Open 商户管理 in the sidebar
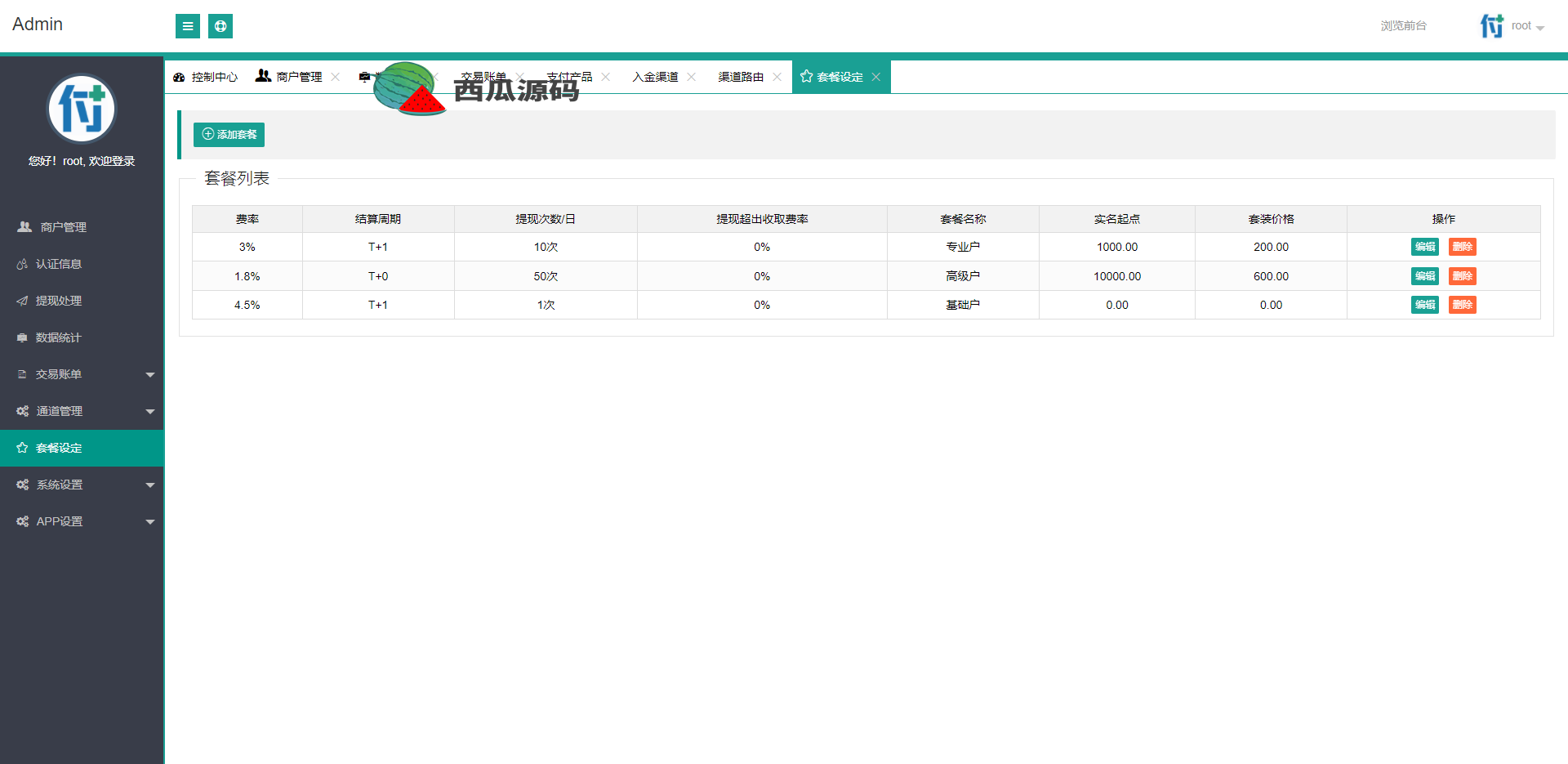This screenshot has height=764, width=1568. (82, 227)
